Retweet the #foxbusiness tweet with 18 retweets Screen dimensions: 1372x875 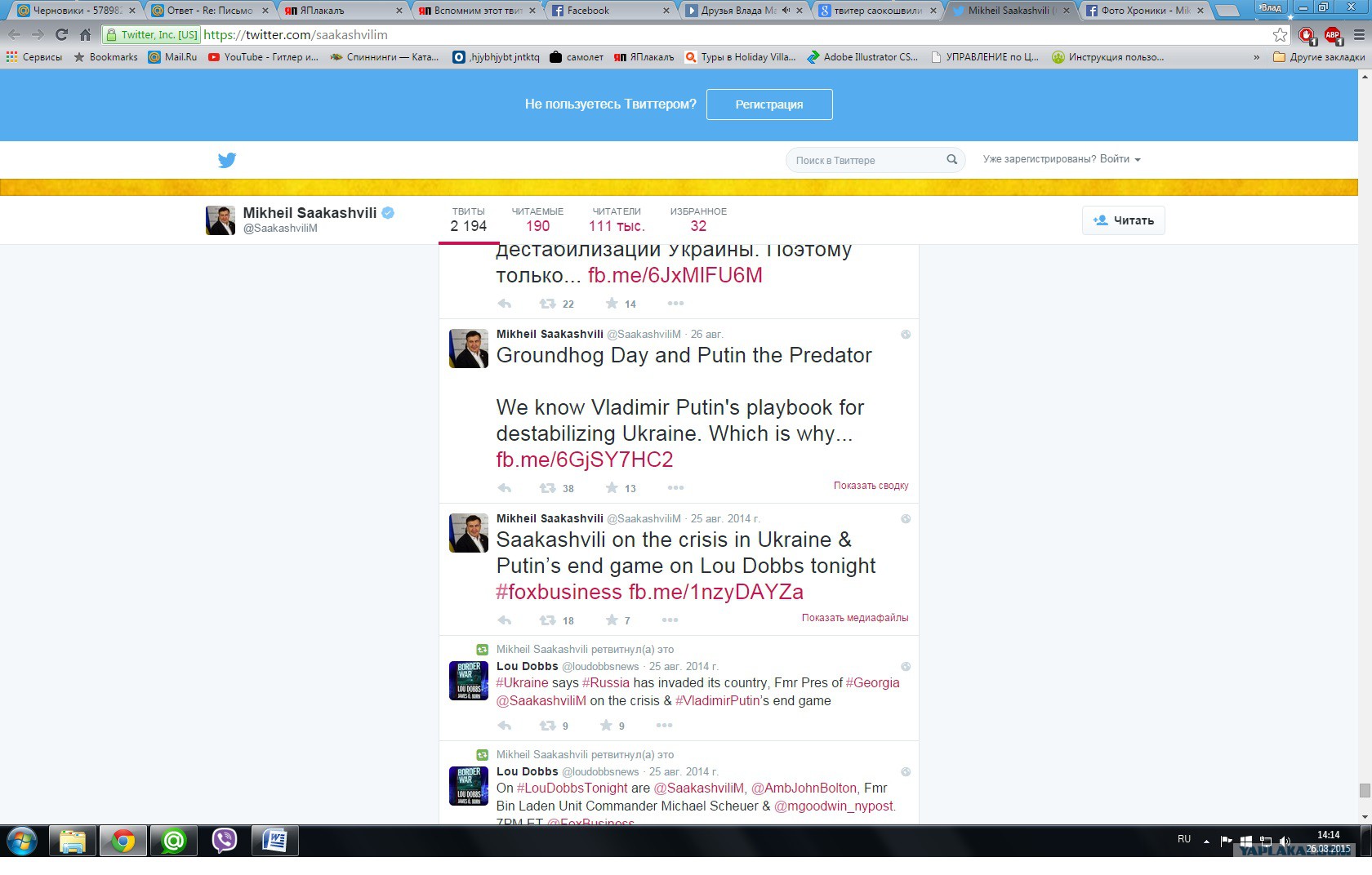pos(547,620)
